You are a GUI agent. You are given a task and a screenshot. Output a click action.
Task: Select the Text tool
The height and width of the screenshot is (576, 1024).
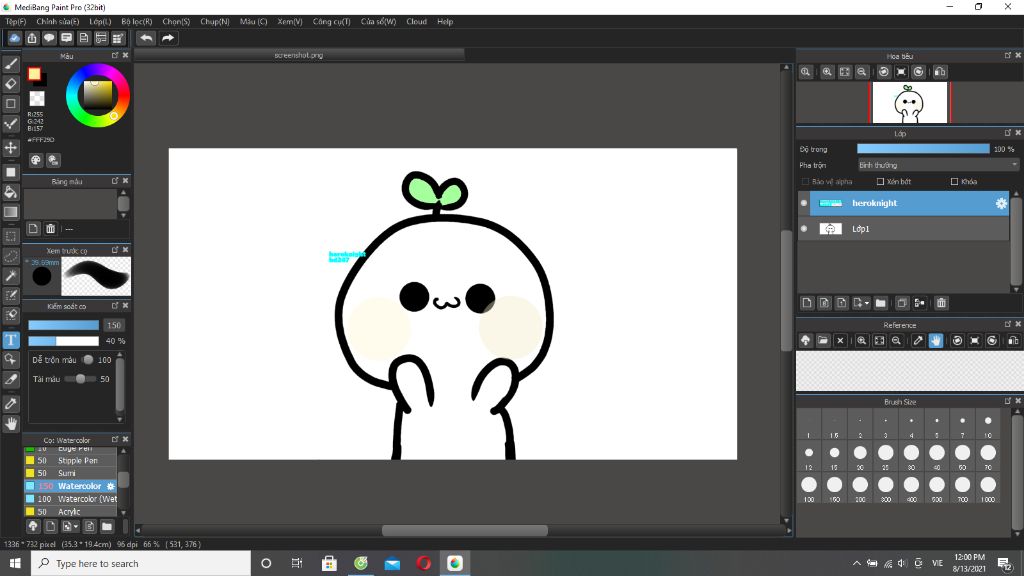tap(10, 340)
